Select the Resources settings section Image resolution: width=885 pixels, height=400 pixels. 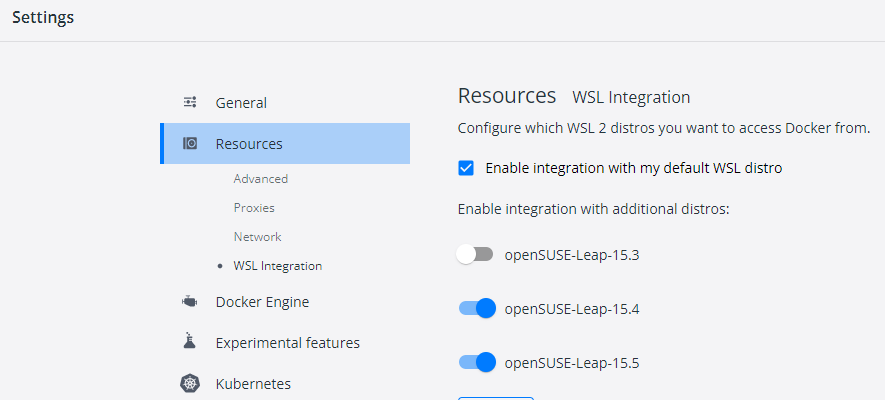[x=285, y=143]
